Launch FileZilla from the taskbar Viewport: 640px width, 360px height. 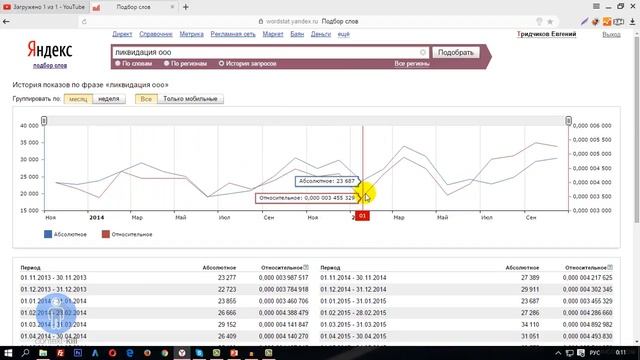[60, 353]
